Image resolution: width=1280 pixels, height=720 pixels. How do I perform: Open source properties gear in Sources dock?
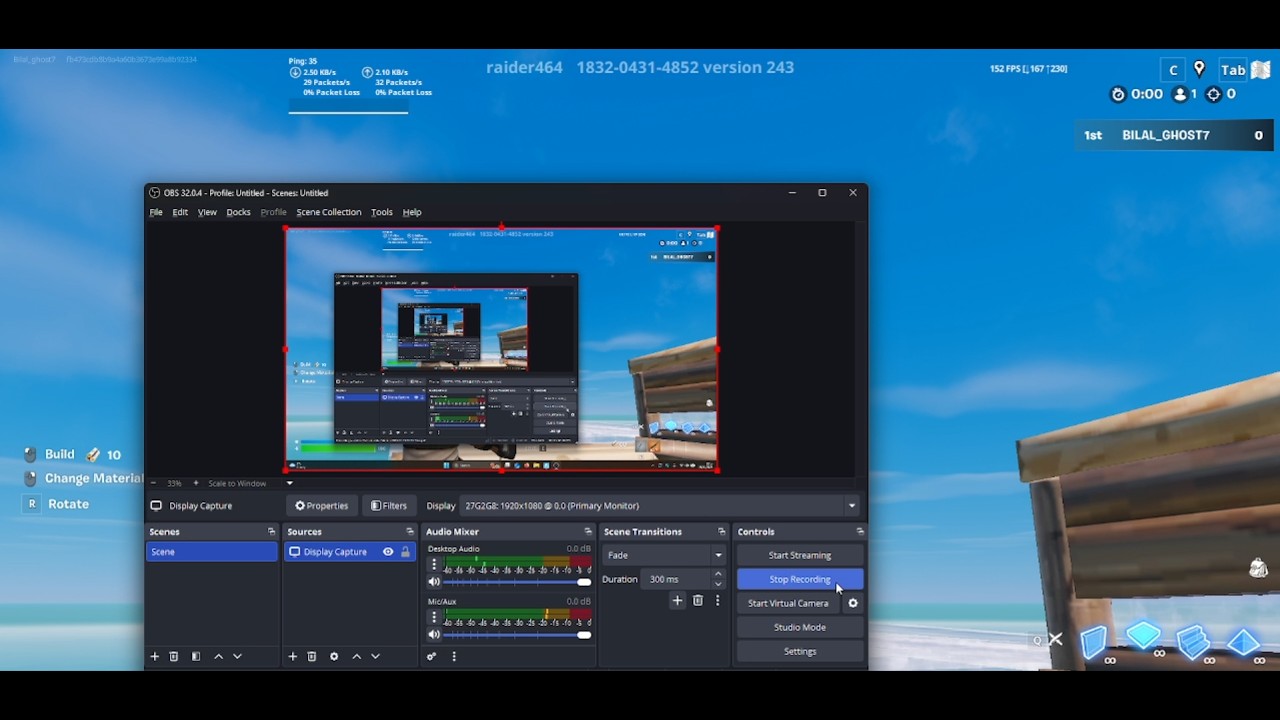pos(334,656)
